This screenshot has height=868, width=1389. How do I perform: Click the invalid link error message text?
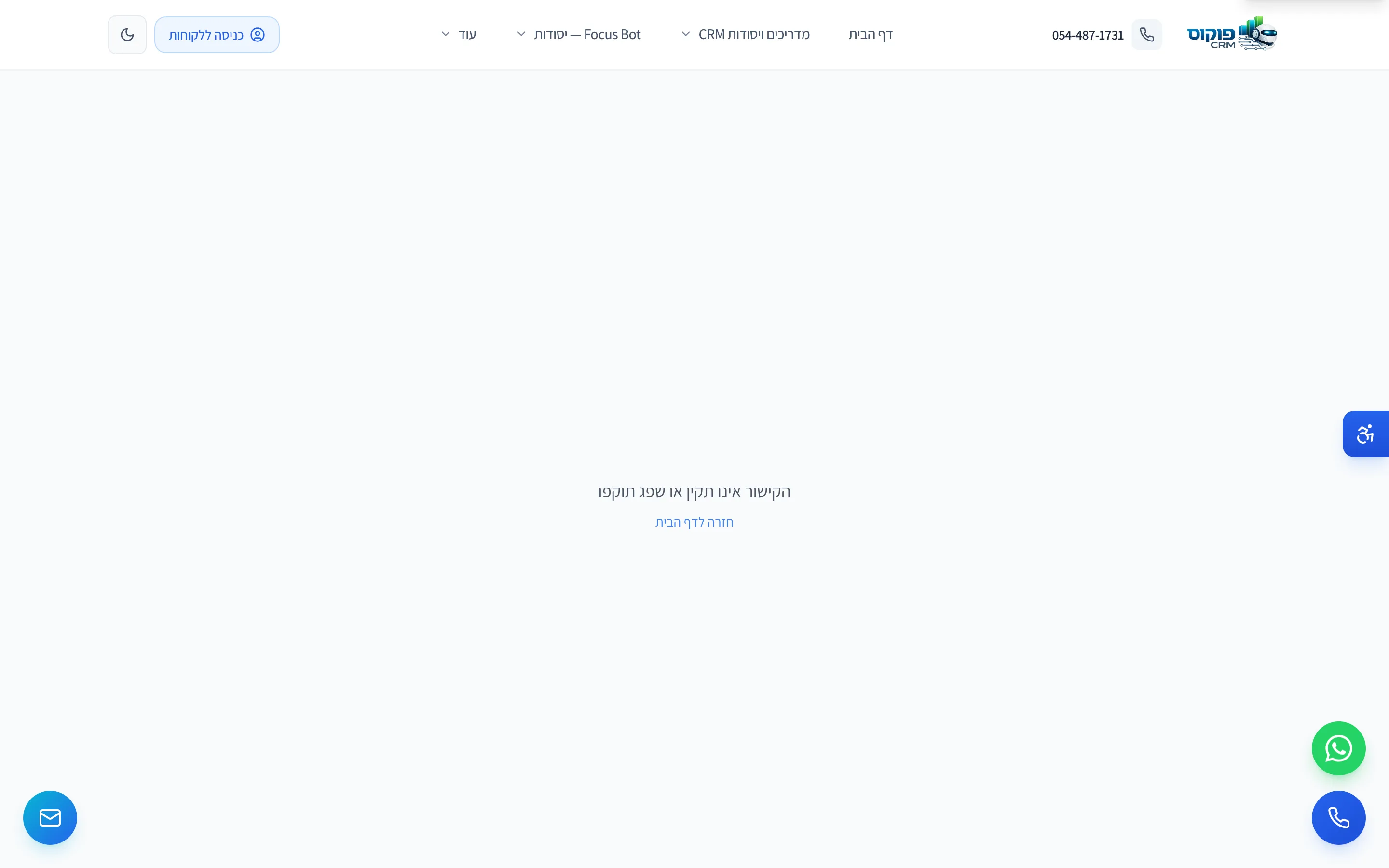point(694,491)
